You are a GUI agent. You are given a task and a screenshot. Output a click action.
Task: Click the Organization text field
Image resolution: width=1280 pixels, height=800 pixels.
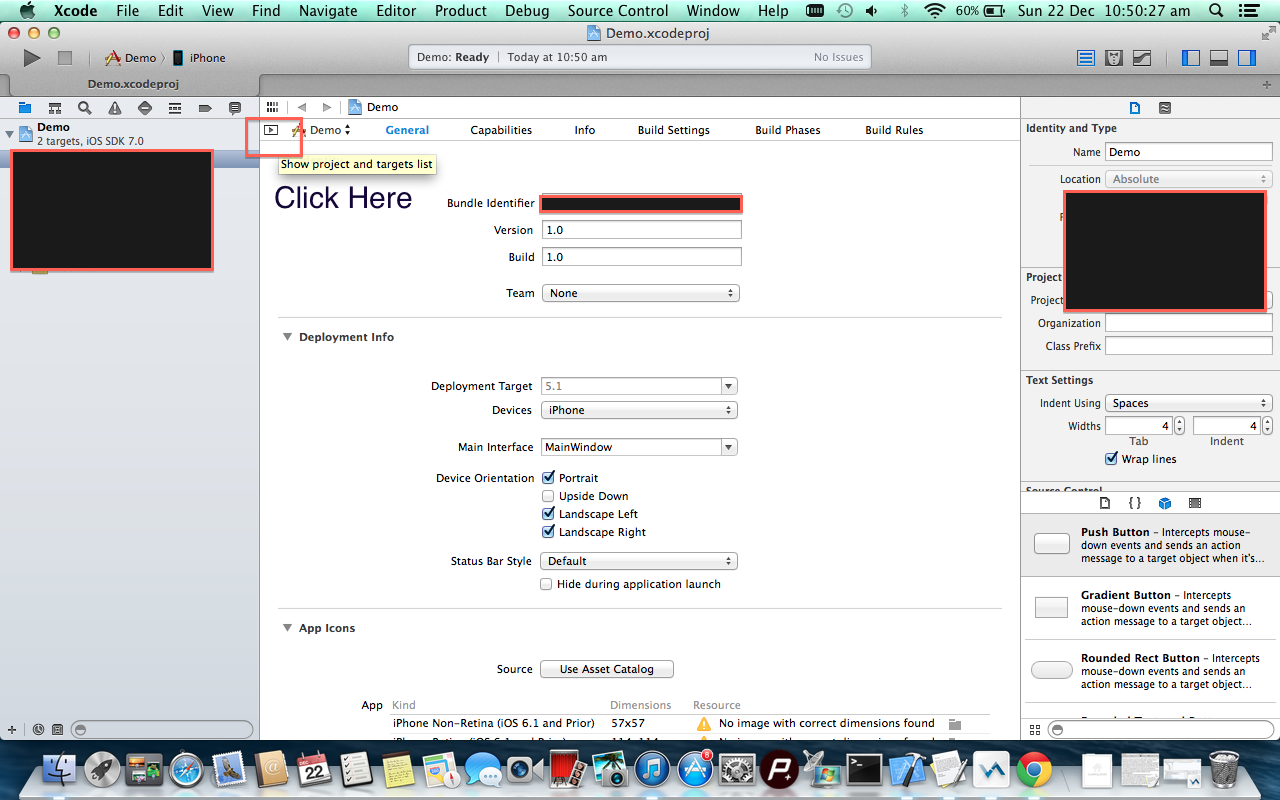1189,323
